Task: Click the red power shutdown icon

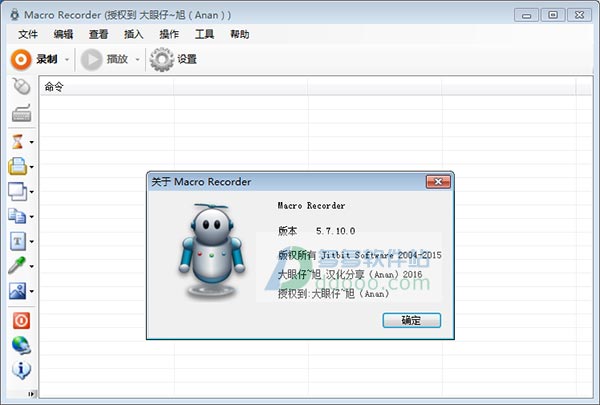Action: pyautogui.click(x=21, y=320)
